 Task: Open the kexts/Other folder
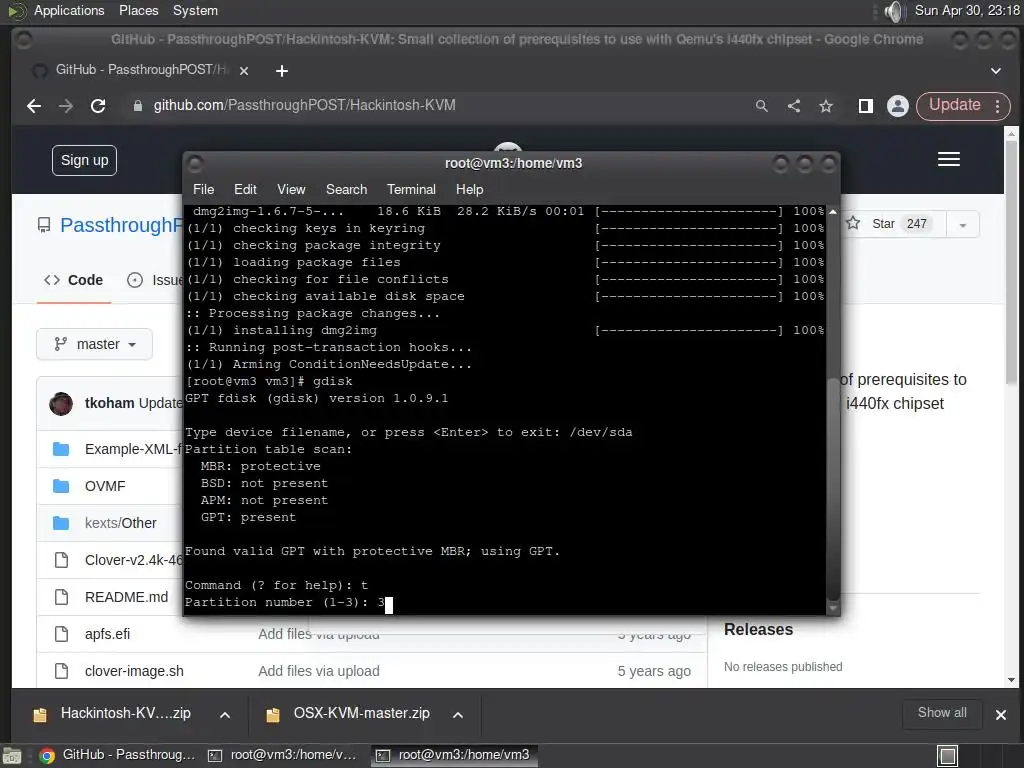coord(121,523)
